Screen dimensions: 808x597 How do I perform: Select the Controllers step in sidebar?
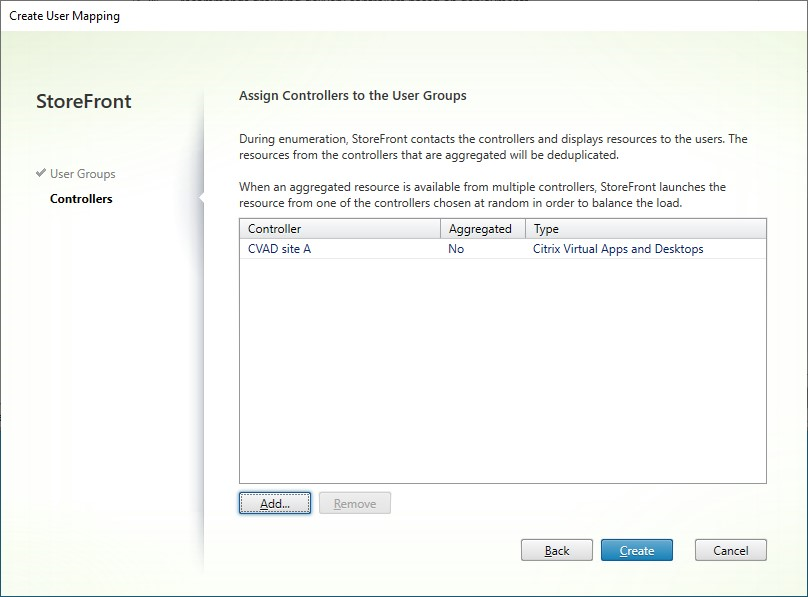point(79,198)
